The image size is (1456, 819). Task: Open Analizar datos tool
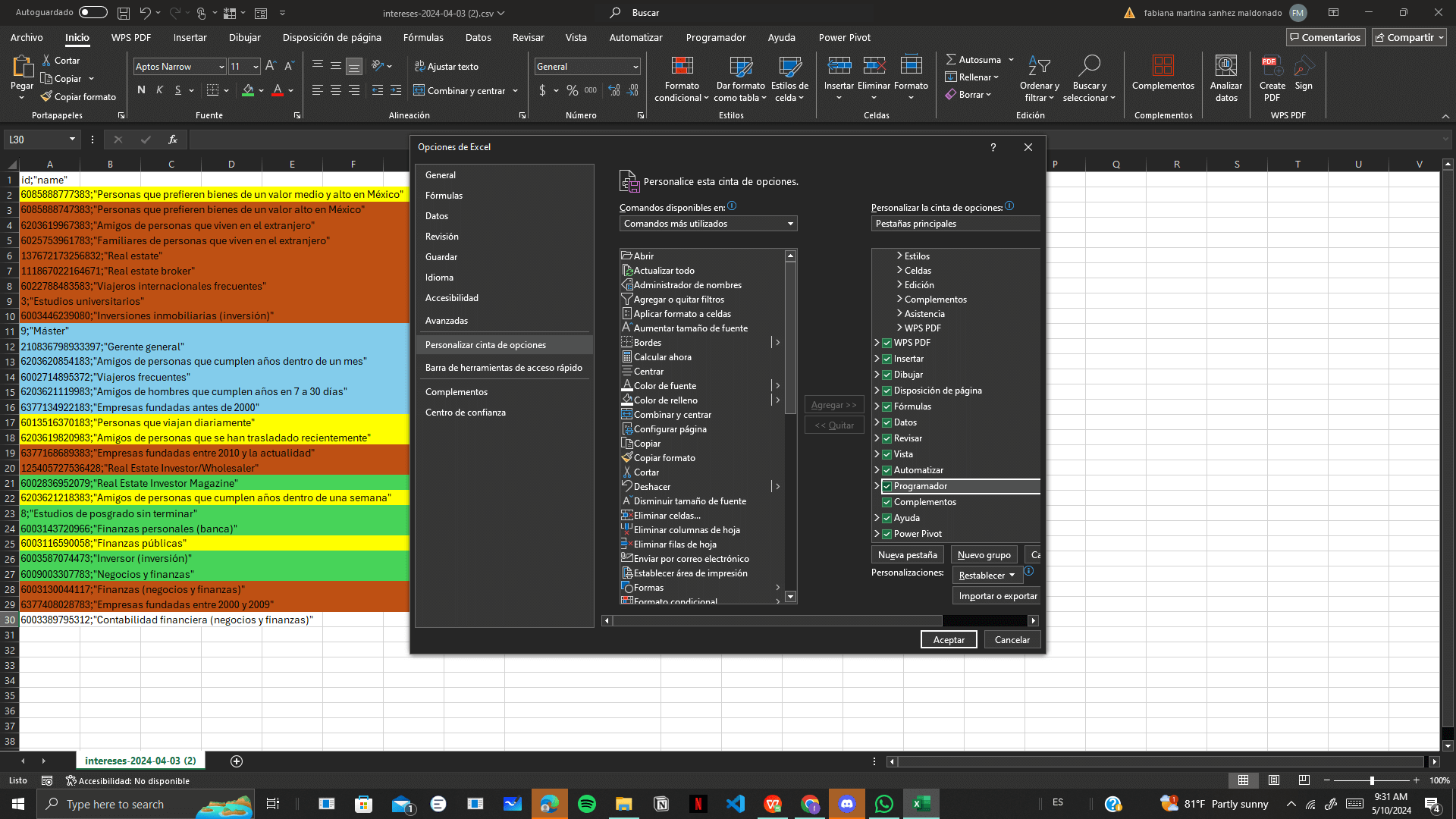[x=1225, y=67]
